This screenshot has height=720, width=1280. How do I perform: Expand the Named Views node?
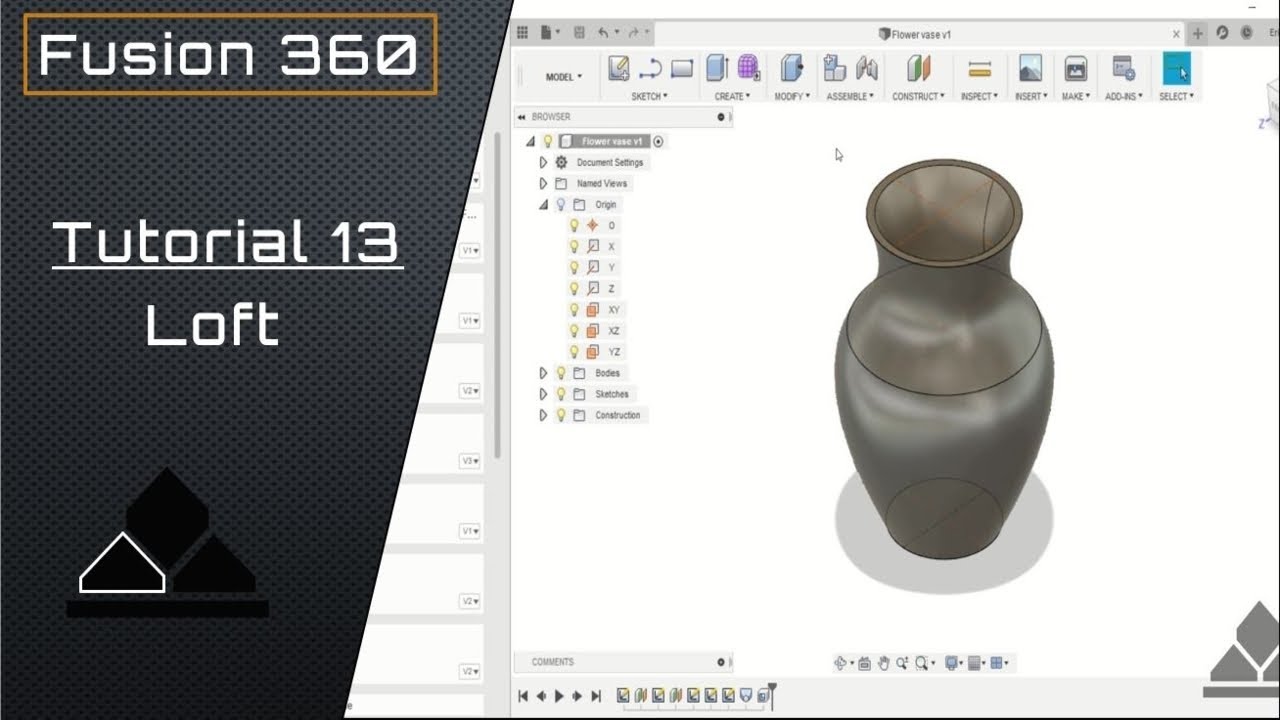pos(543,183)
